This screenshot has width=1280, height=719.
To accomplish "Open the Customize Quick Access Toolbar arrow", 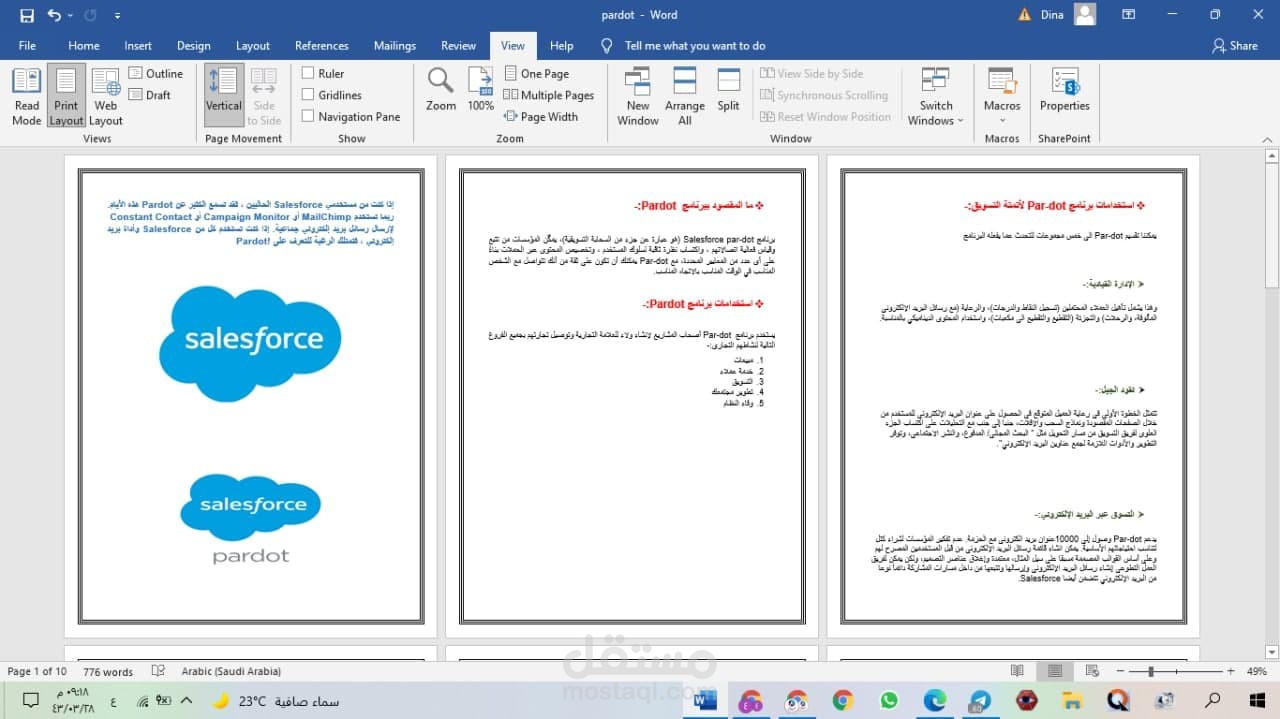I will point(118,16).
